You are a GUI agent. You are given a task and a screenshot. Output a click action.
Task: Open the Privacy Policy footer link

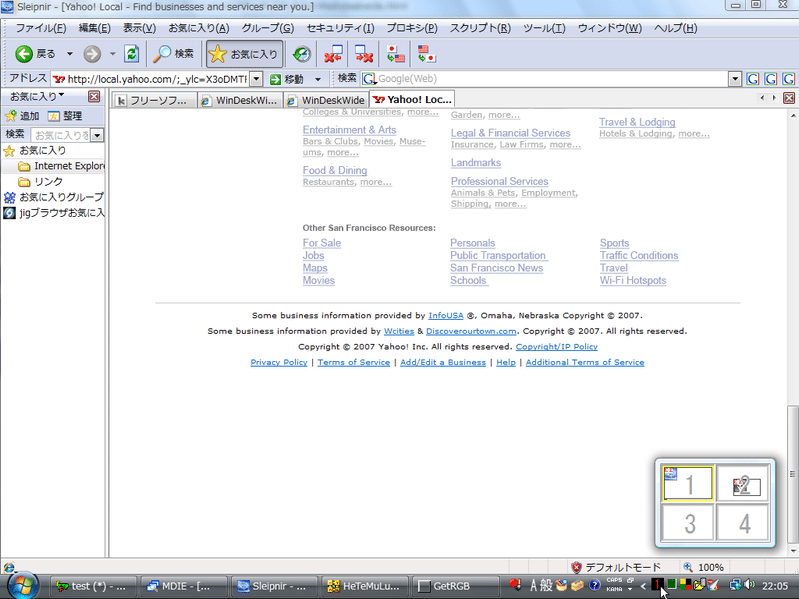(x=279, y=362)
